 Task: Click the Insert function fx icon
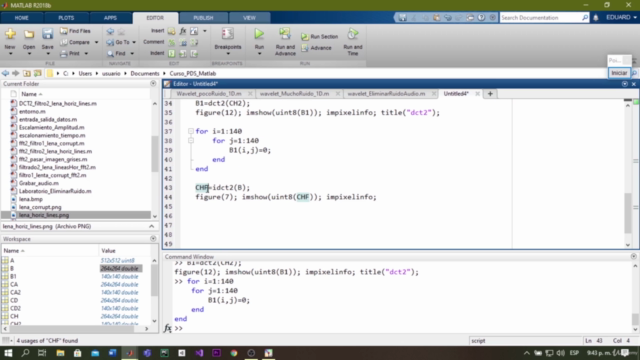coord(183,31)
